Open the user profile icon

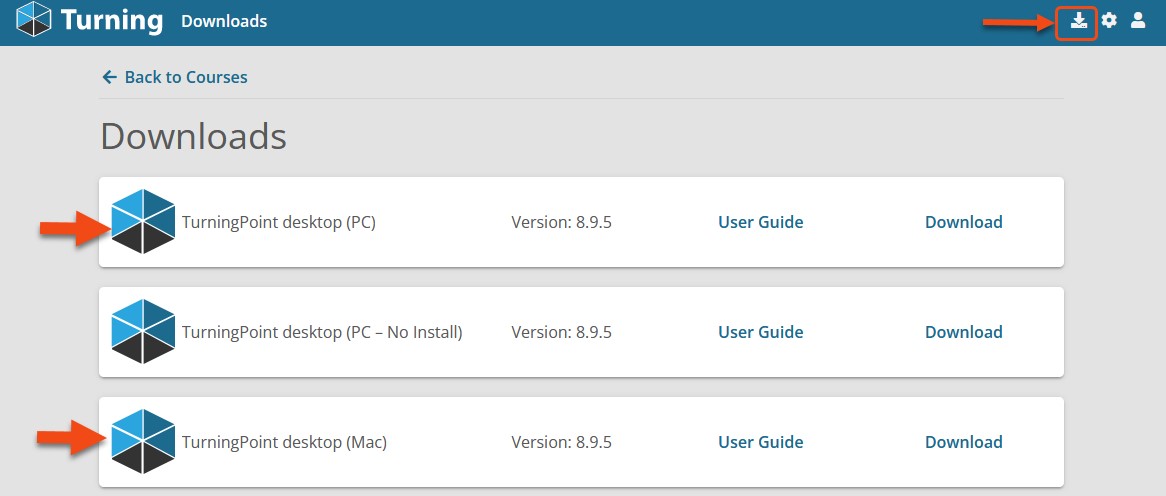(1138, 21)
